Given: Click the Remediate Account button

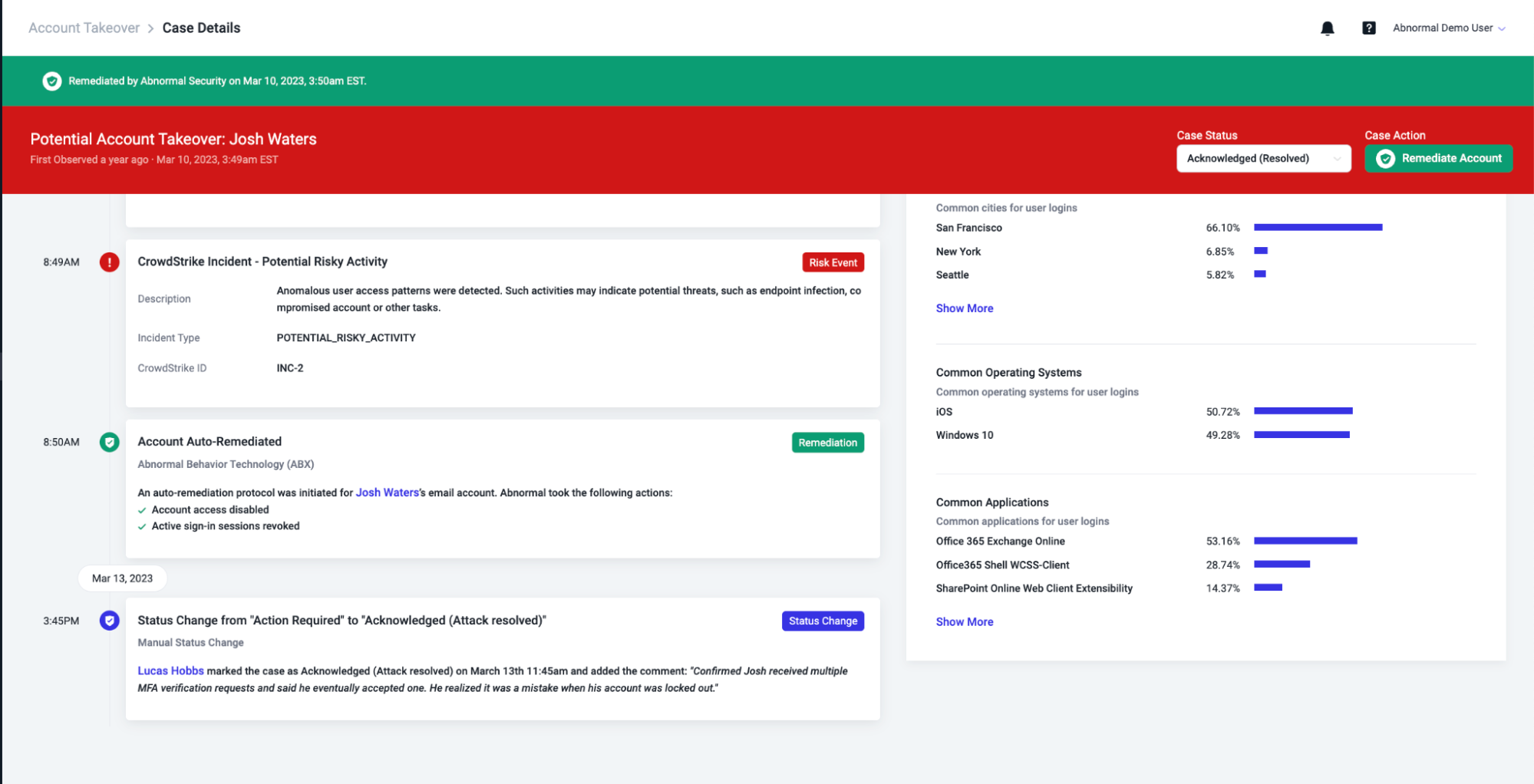Looking at the screenshot, I should tap(1438, 159).
